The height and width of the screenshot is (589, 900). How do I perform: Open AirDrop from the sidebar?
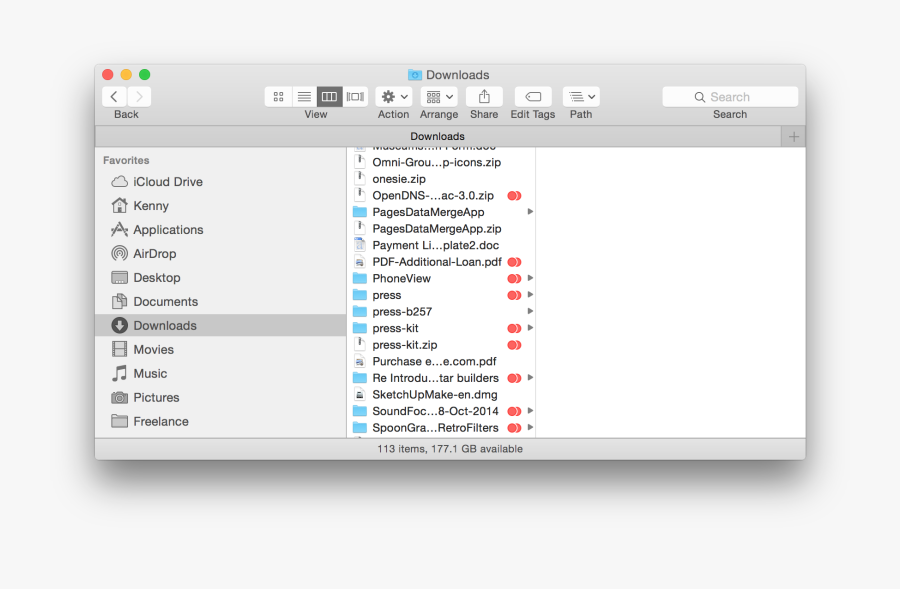click(153, 253)
